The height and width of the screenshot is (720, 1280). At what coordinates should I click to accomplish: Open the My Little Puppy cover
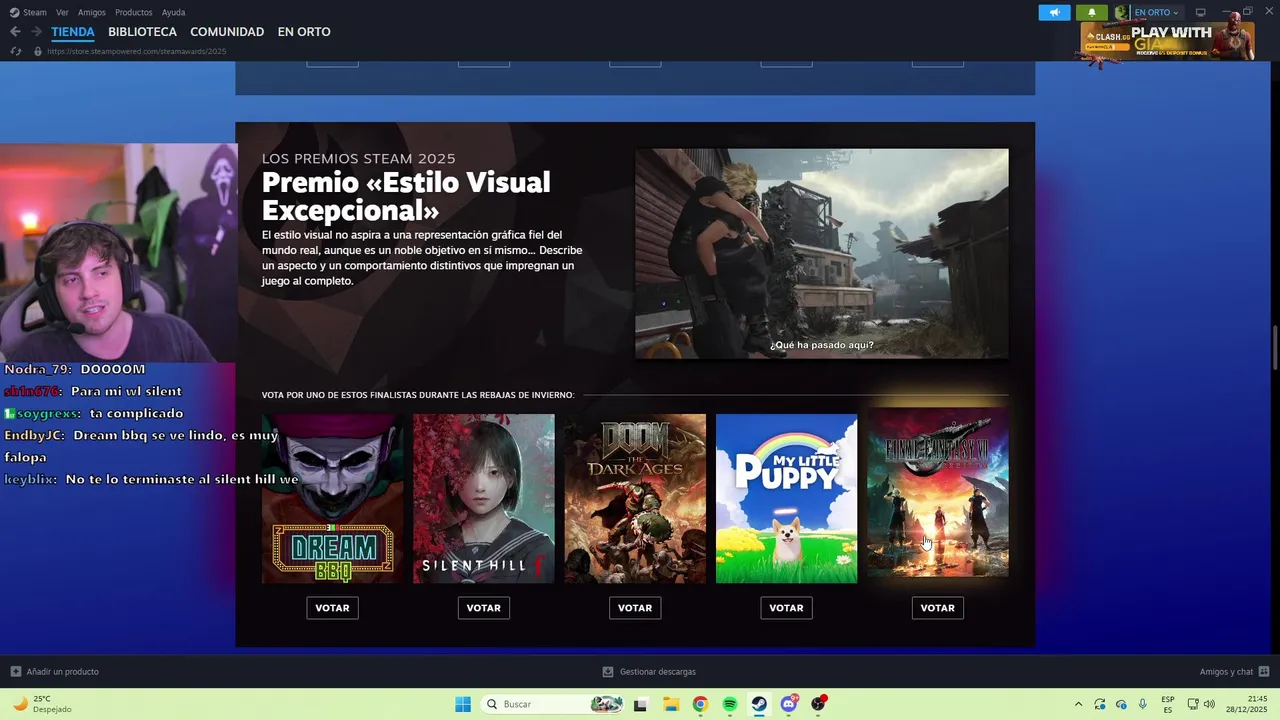click(x=786, y=498)
